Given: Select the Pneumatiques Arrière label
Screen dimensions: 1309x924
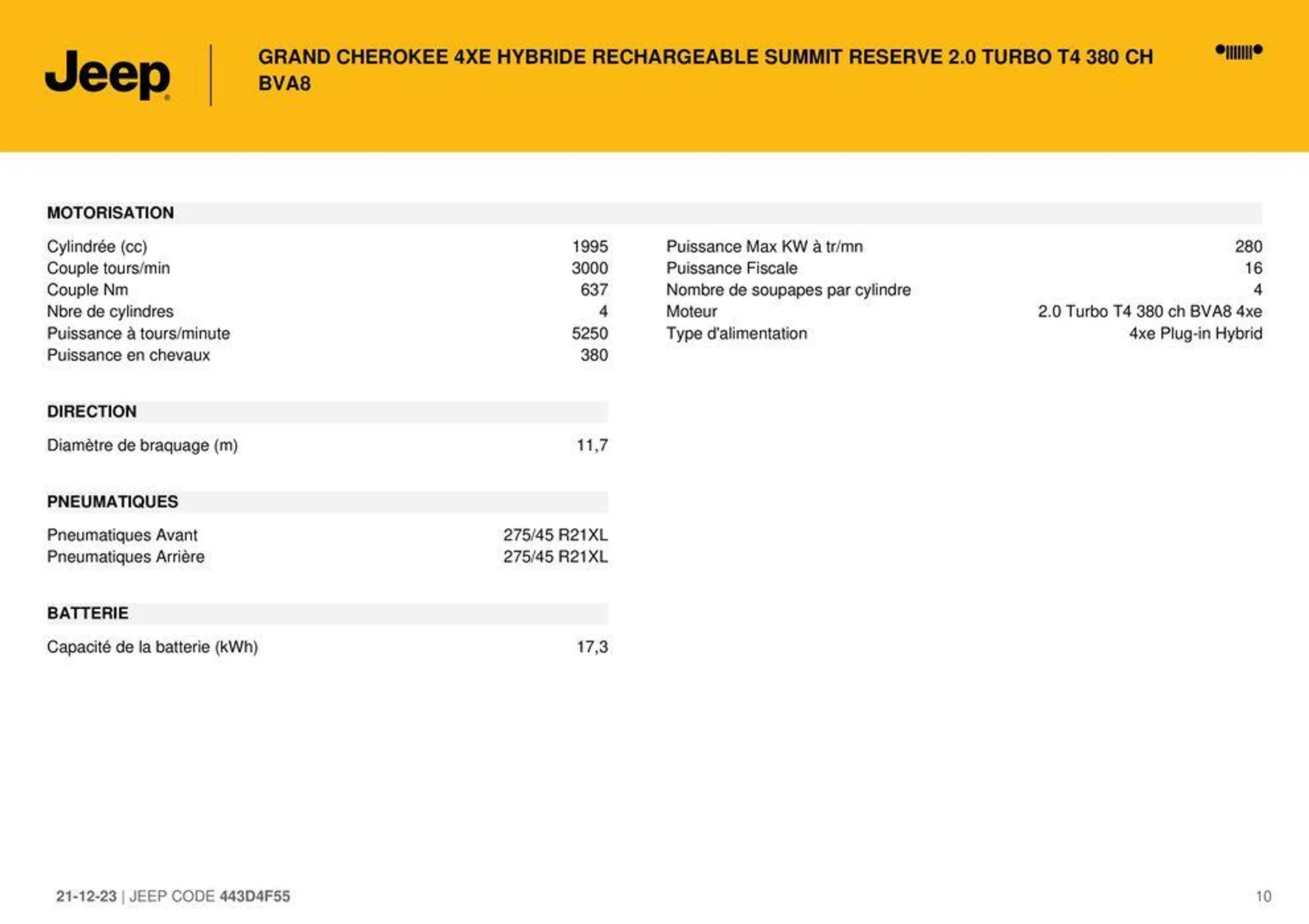Looking at the screenshot, I should (x=125, y=557).
